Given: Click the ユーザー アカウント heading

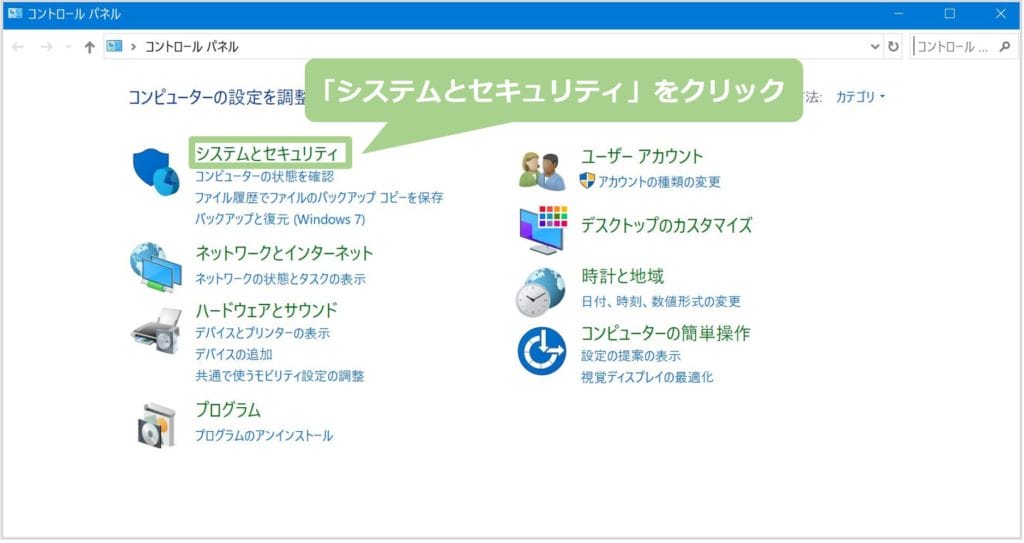Looking at the screenshot, I should tap(642, 156).
